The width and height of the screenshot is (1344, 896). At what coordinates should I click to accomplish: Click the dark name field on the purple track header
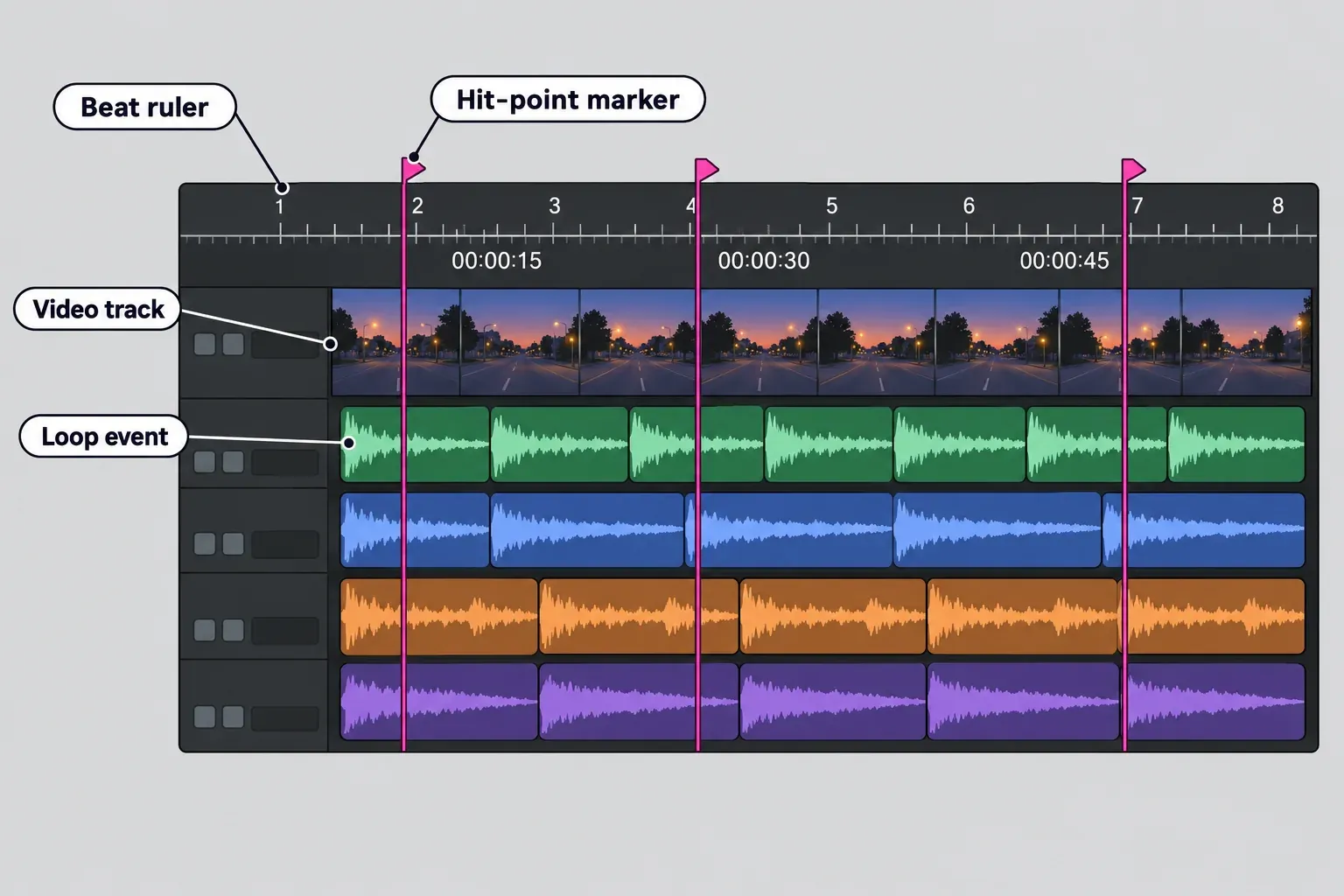click(x=285, y=717)
